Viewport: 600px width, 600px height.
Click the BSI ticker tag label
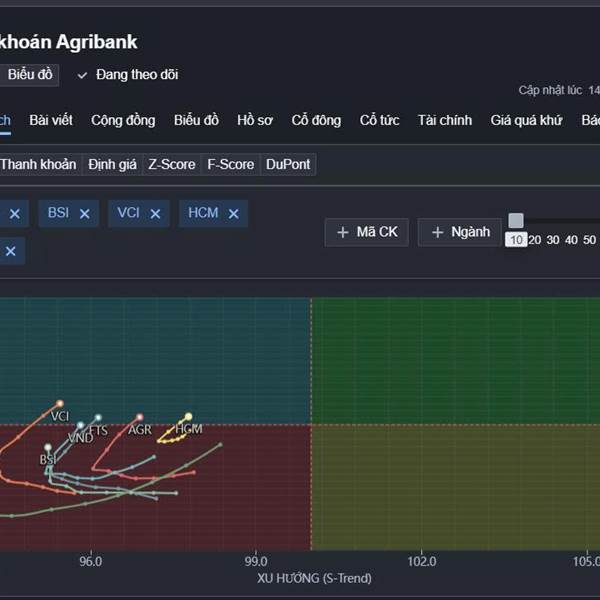[58, 213]
